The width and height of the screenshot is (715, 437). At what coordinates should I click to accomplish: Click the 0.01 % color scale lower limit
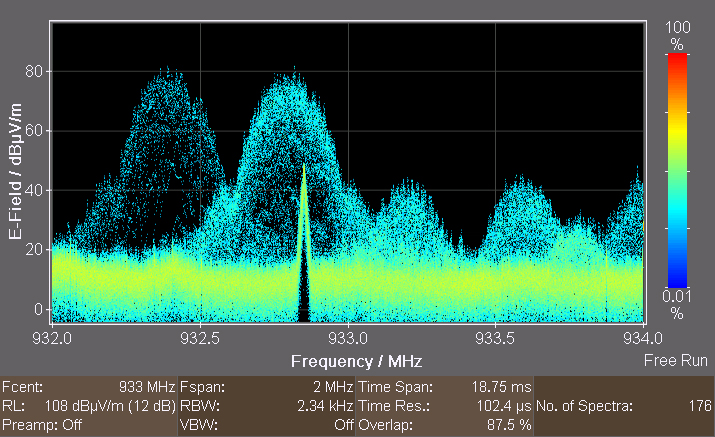coord(677,304)
